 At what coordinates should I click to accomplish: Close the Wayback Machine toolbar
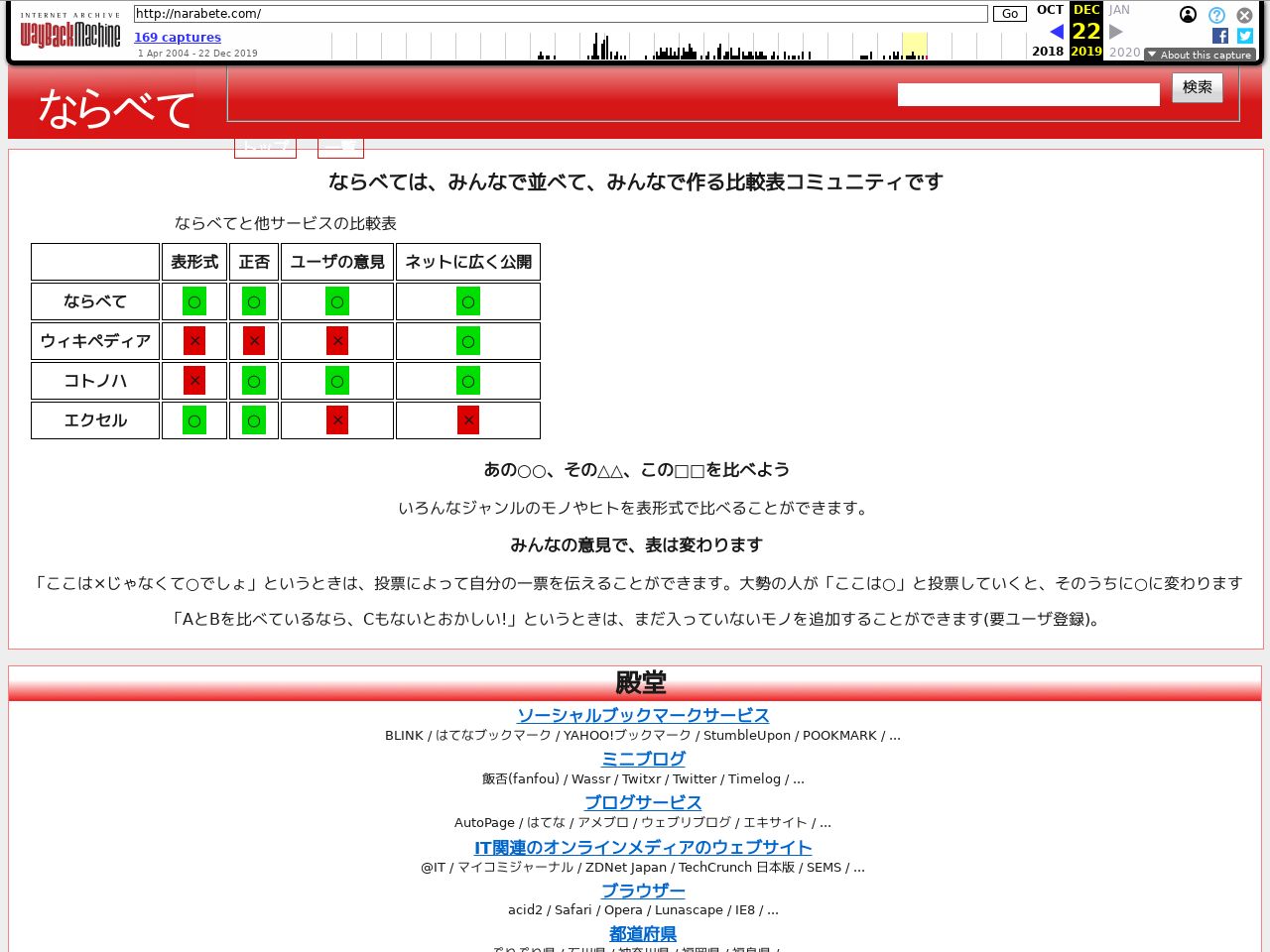[1244, 15]
